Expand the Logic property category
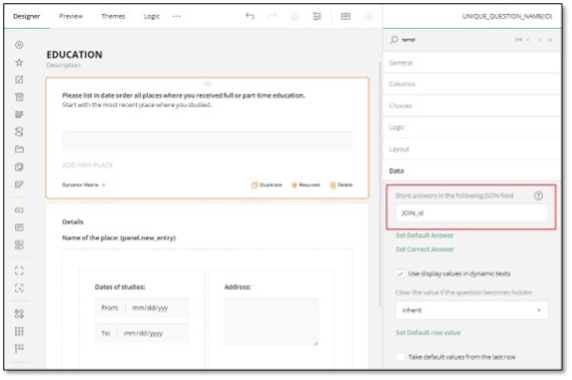Screen dimensions: 572x380 pos(472,127)
